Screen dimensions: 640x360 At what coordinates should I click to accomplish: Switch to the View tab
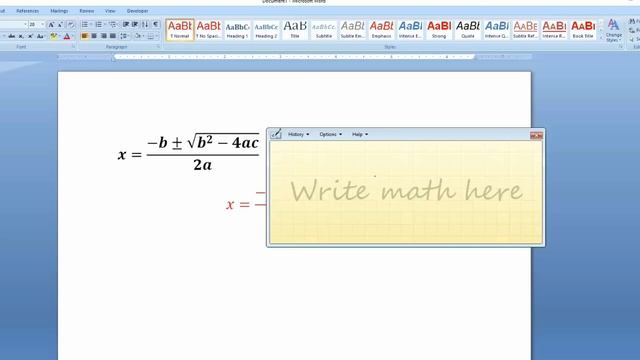click(110, 11)
